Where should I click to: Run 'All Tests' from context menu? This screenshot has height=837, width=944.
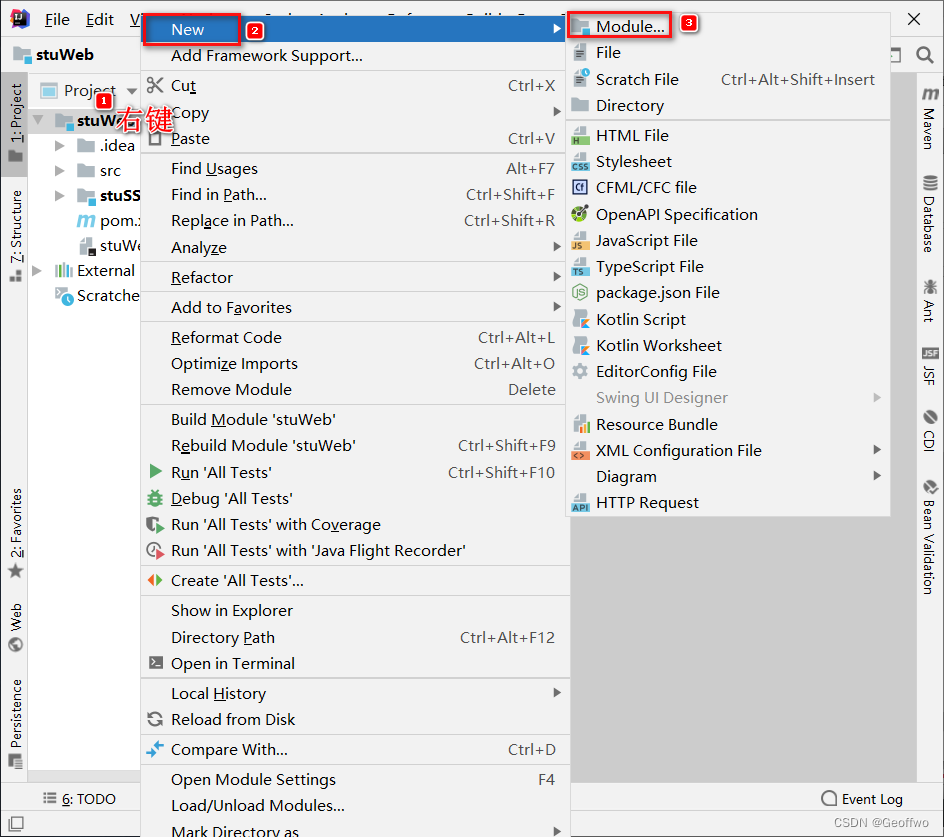click(355, 473)
